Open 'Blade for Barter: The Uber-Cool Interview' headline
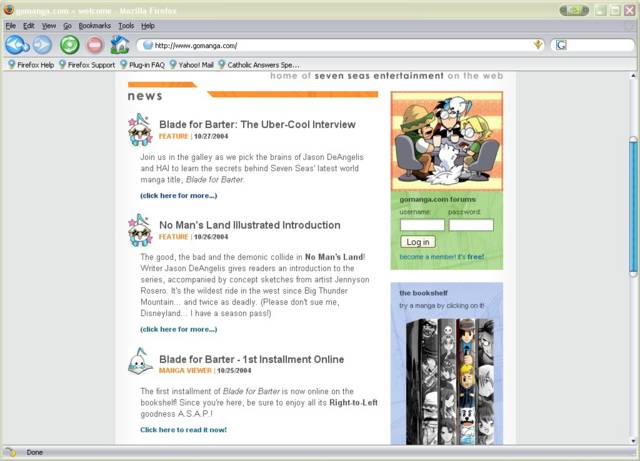 (x=257, y=125)
